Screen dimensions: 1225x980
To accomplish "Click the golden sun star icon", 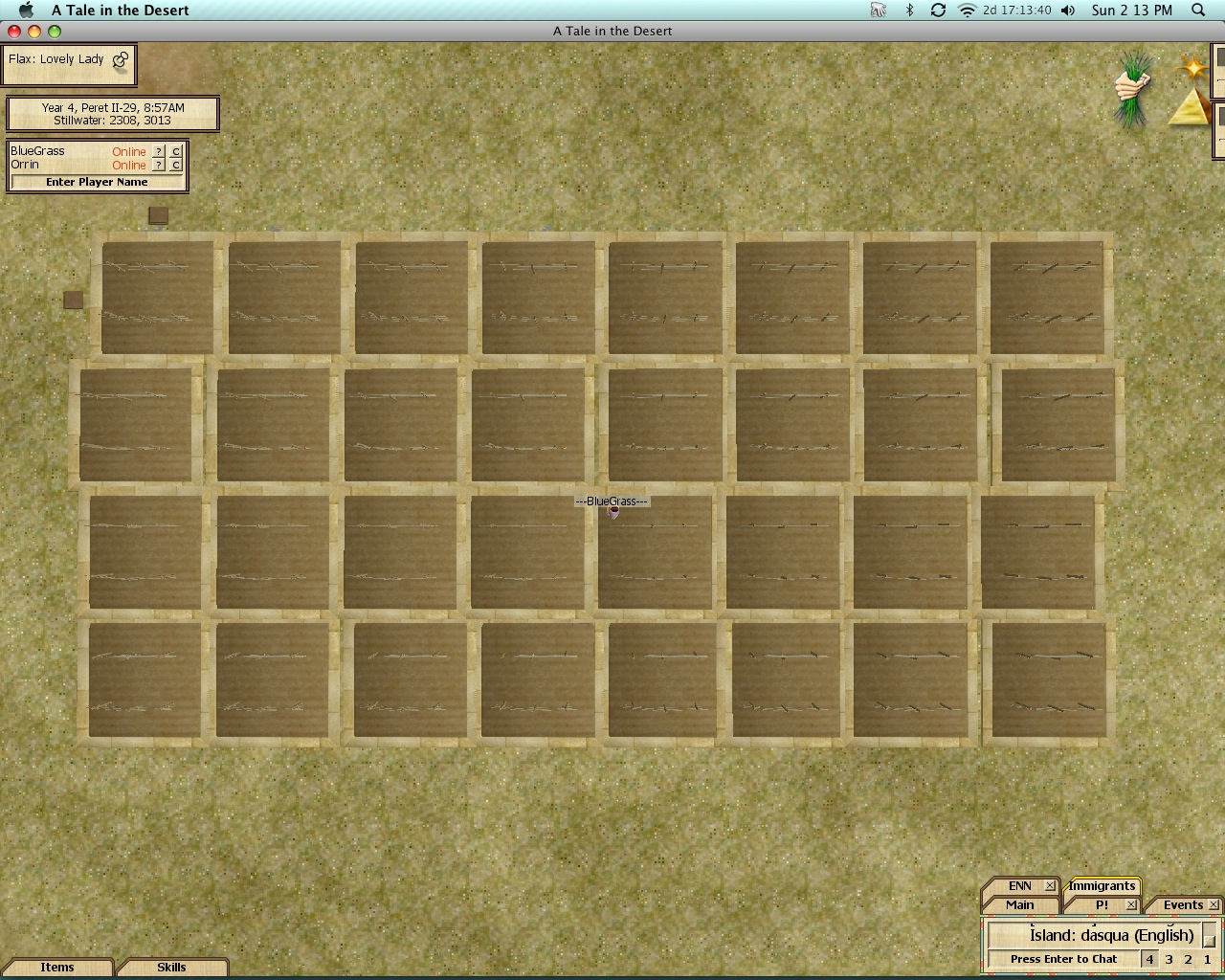I will (1192, 68).
